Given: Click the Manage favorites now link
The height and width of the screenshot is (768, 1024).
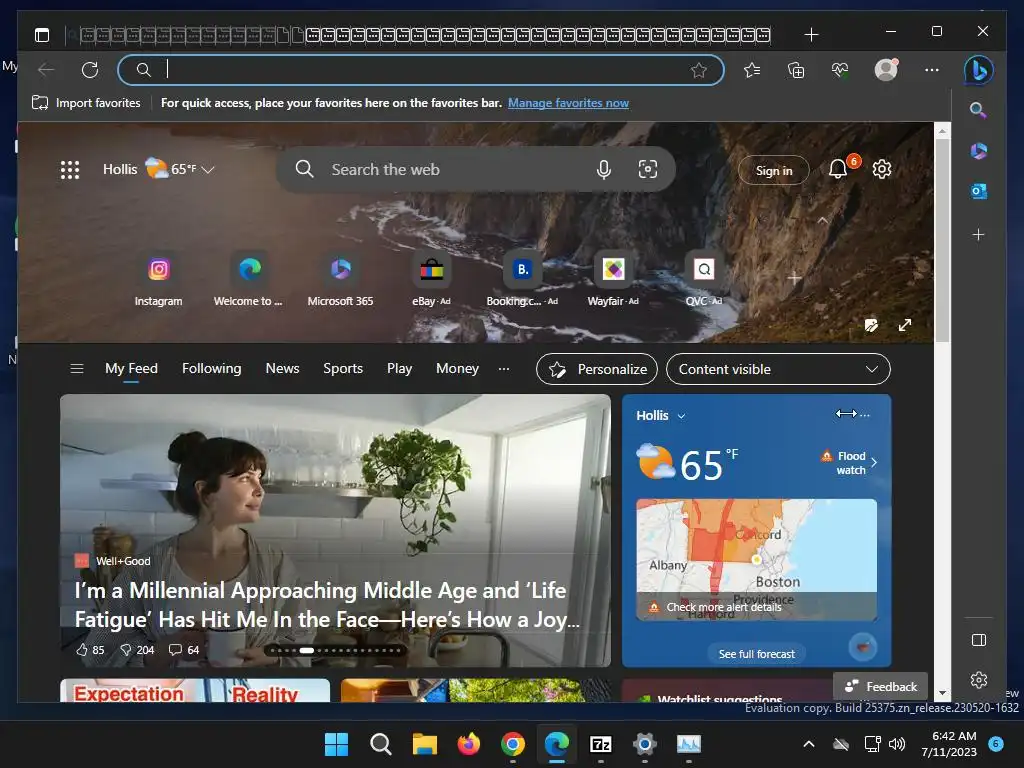Looking at the screenshot, I should 568,103.
